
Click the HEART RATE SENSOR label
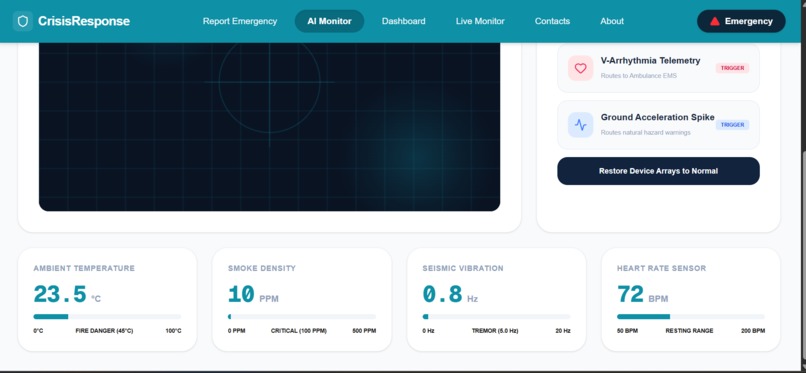point(661,268)
